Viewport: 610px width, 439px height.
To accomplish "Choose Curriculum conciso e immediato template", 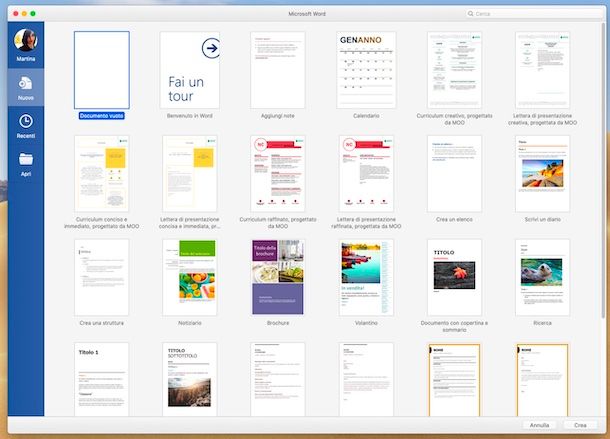I will (102, 174).
